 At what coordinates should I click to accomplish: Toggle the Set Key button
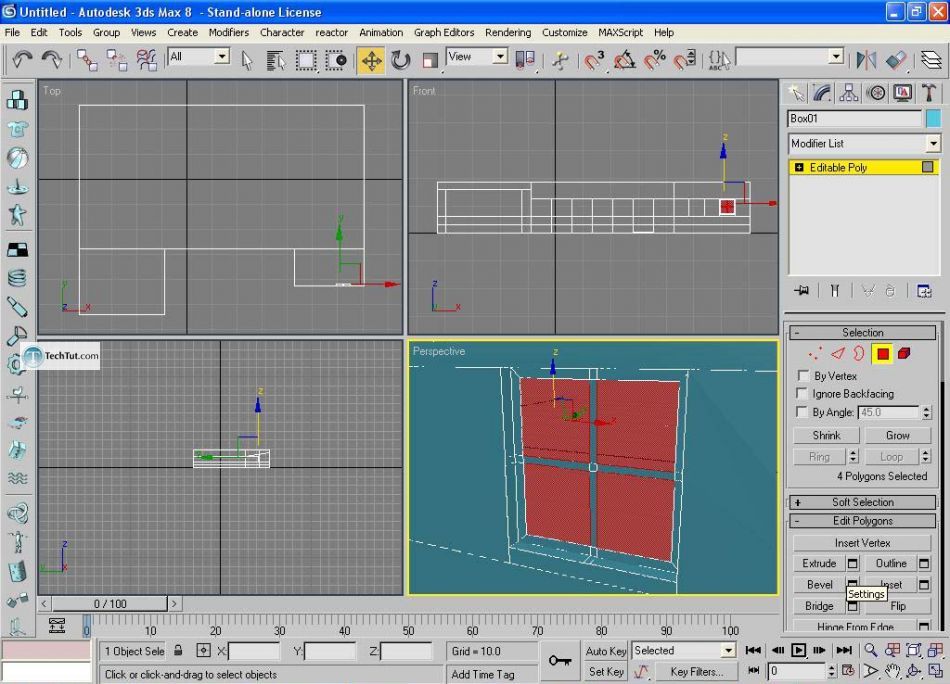coord(605,671)
